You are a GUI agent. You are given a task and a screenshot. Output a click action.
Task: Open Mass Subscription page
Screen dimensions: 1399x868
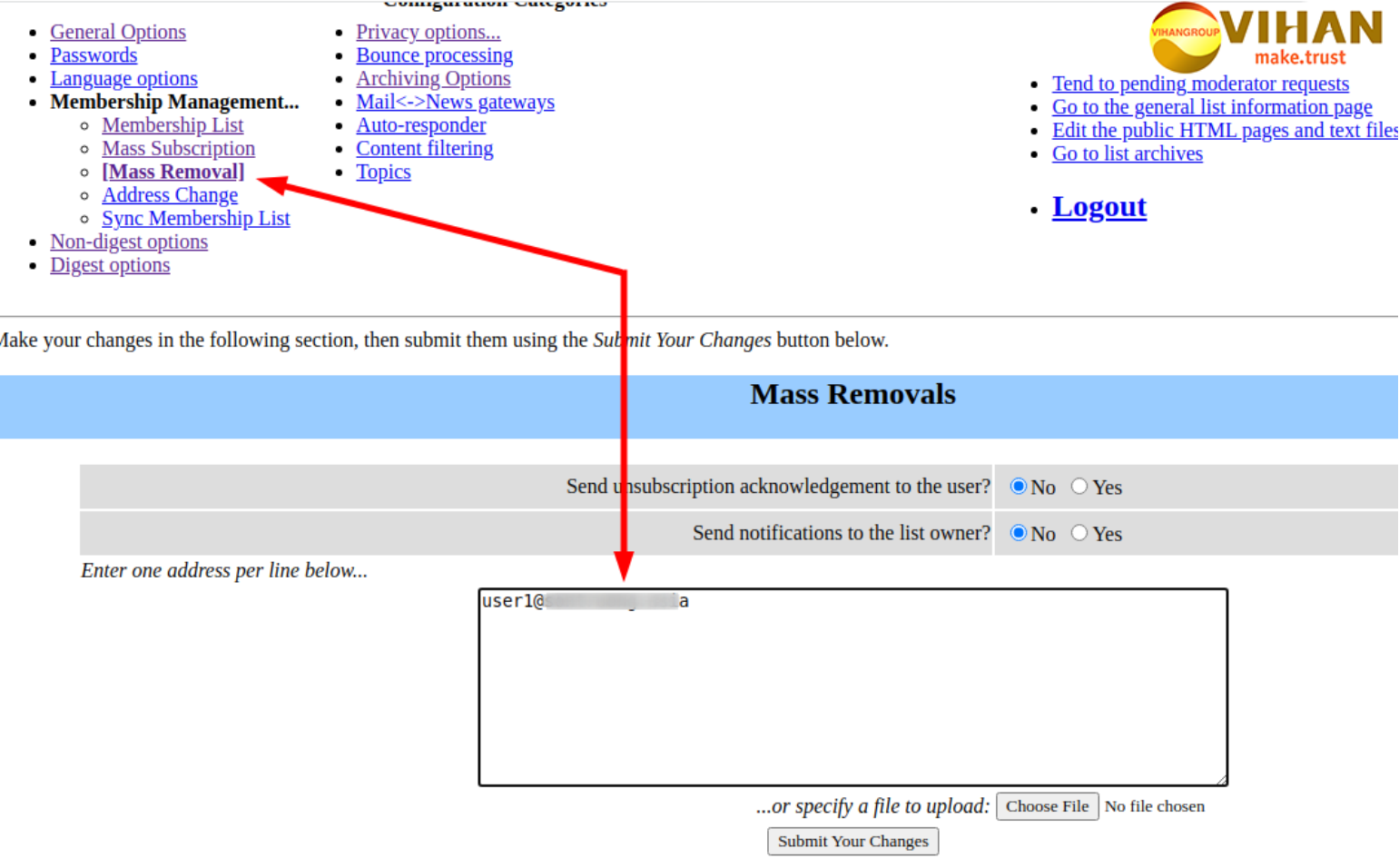pos(178,149)
